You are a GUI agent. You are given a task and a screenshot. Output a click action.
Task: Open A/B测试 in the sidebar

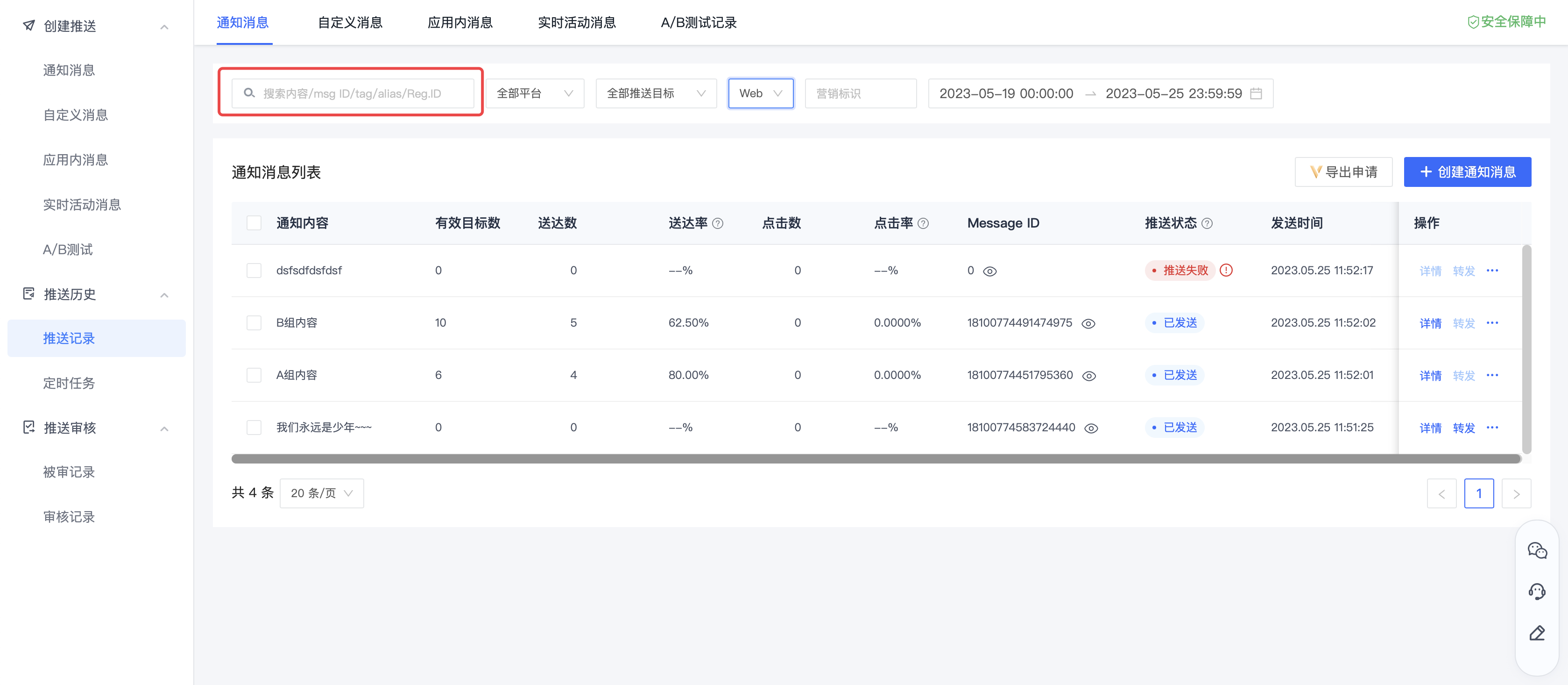tap(68, 250)
